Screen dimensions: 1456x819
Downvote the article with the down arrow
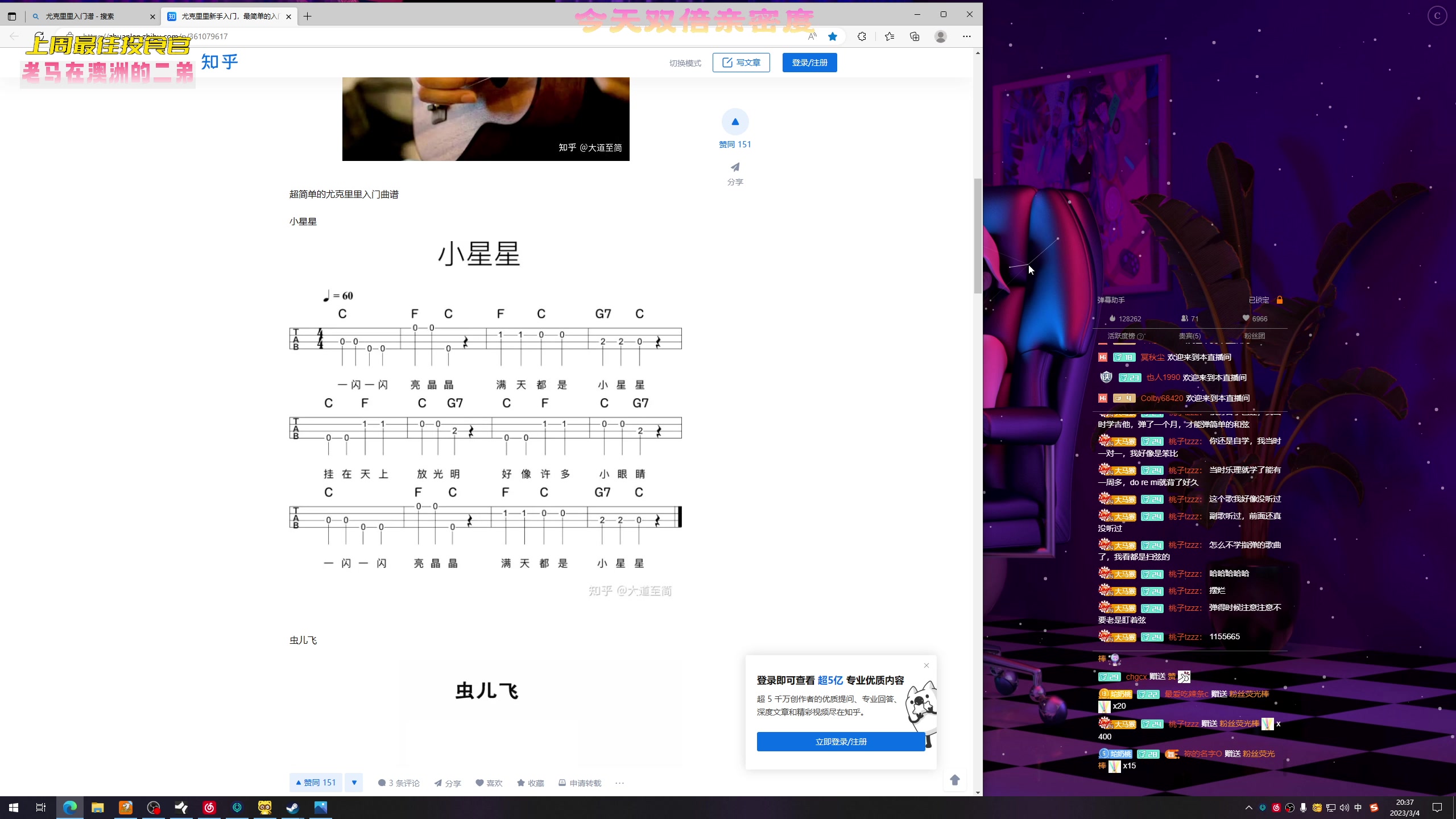click(354, 783)
